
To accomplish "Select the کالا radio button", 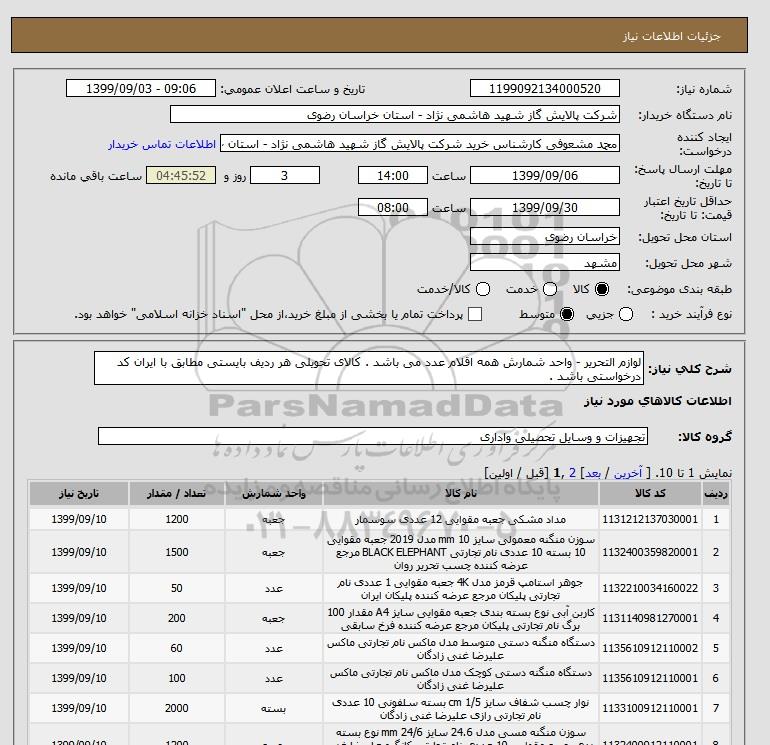I will [x=602, y=289].
